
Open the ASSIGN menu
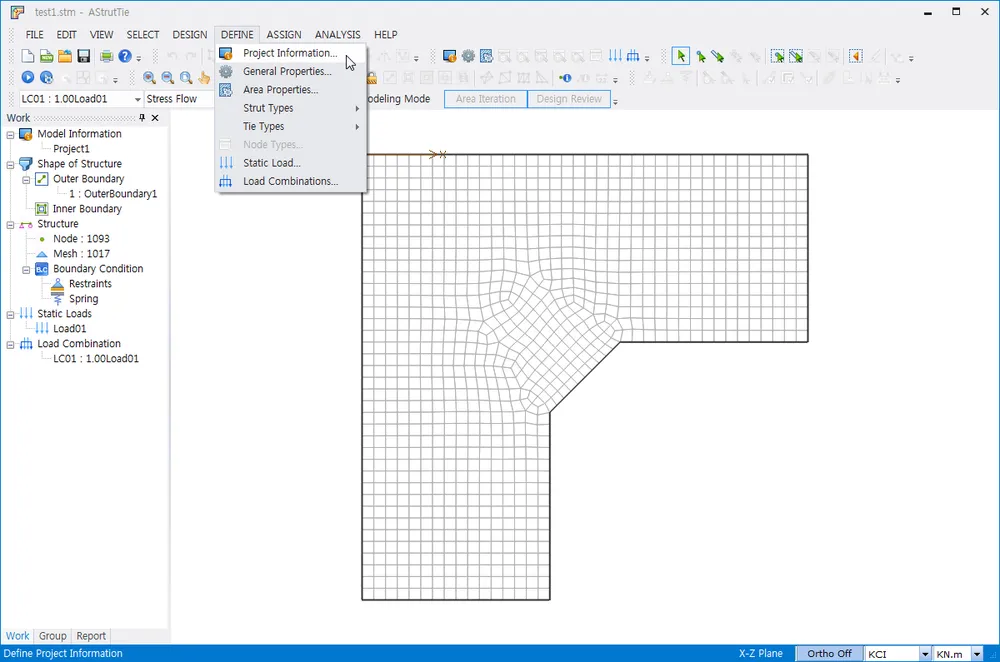click(284, 34)
